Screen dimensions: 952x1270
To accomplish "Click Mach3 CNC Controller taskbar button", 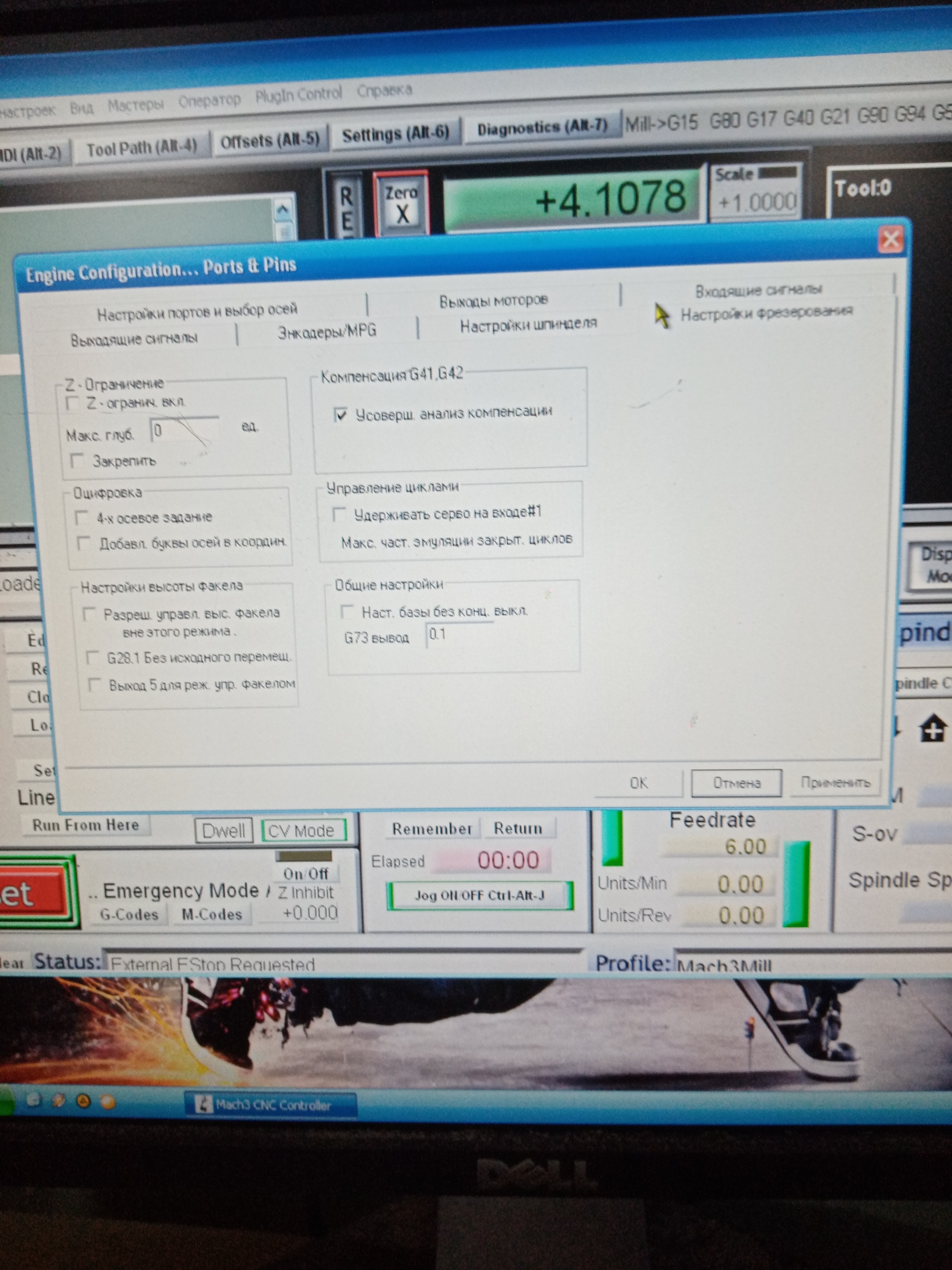I will (x=271, y=1104).
